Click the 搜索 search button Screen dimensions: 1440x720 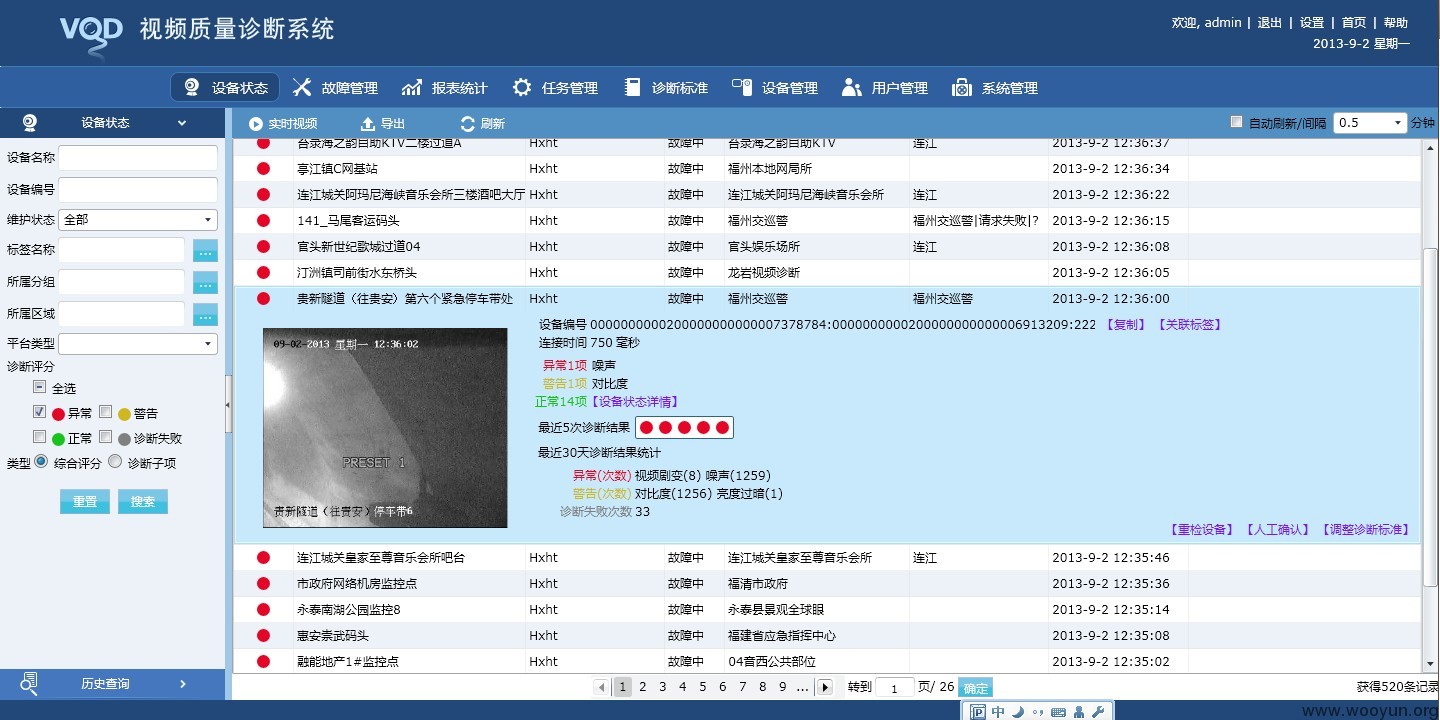coord(143,502)
